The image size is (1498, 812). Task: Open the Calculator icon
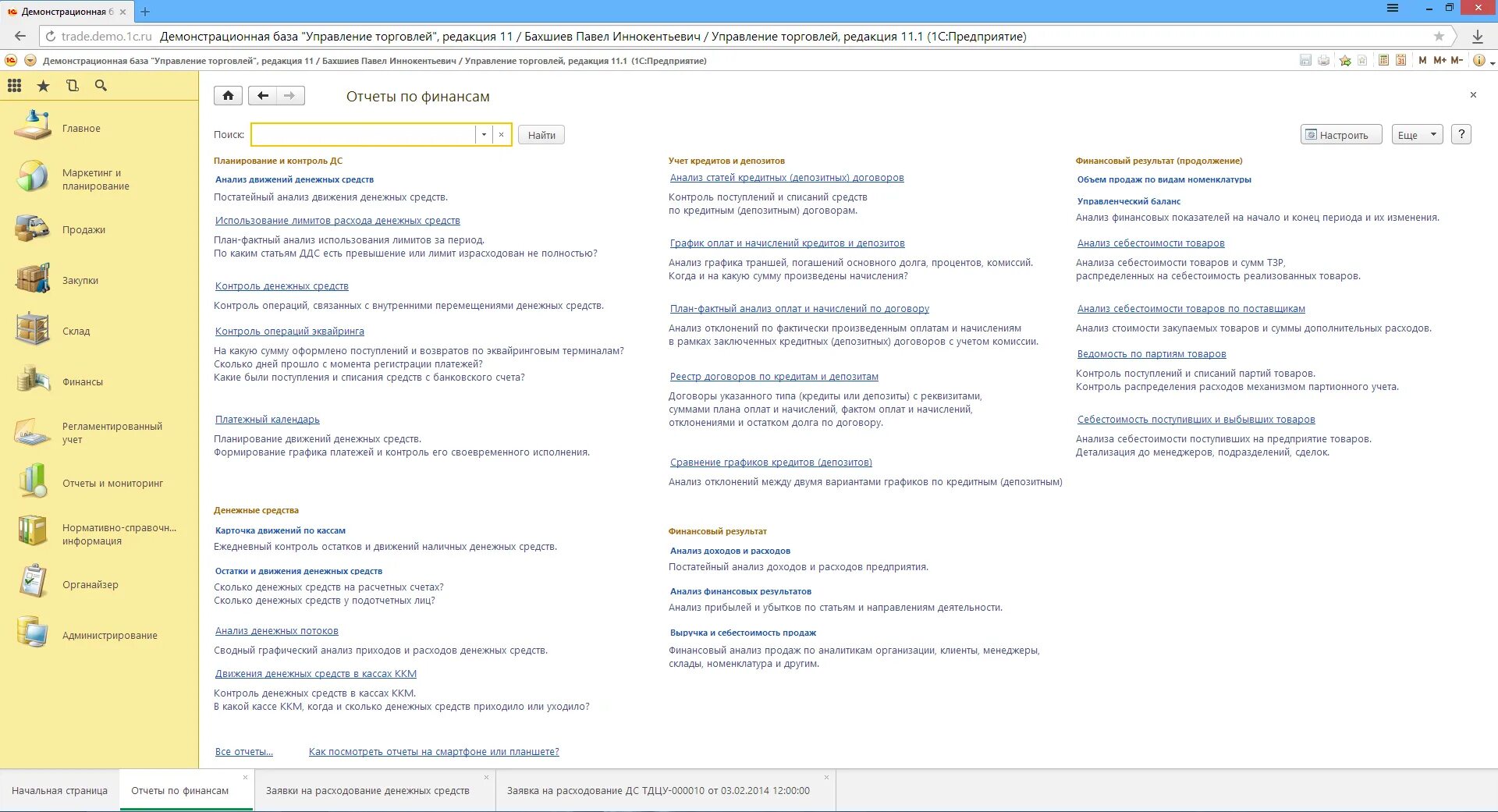pyautogui.click(x=1383, y=60)
